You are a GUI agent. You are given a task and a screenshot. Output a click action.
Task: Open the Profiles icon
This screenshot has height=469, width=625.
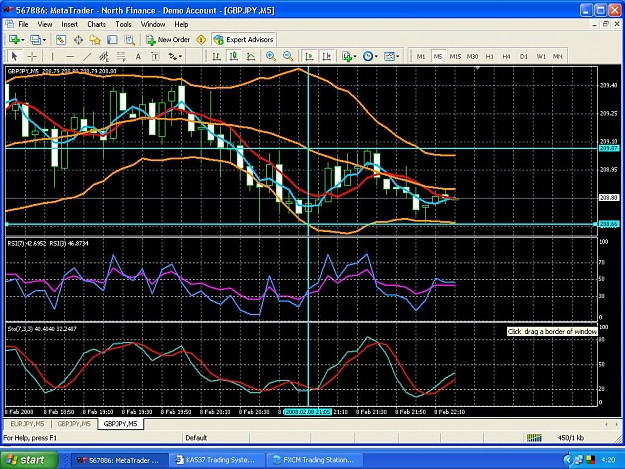(x=35, y=39)
